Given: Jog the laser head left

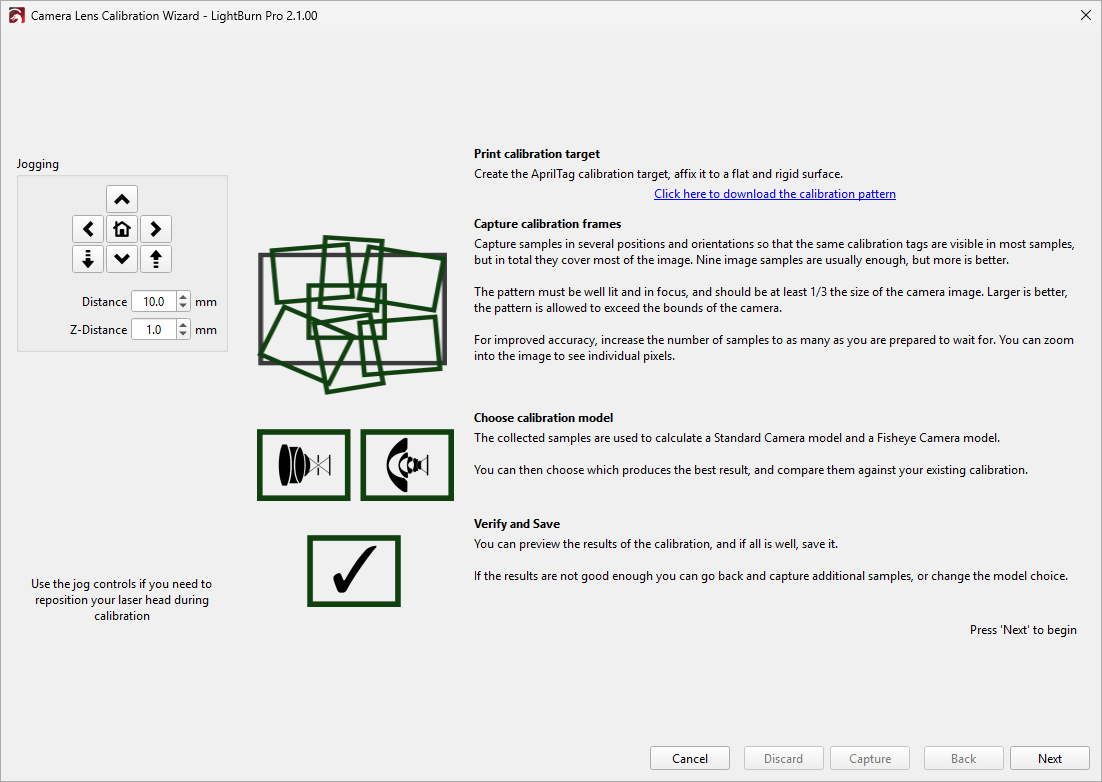Looking at the screenshot, I should pos(88,229).
